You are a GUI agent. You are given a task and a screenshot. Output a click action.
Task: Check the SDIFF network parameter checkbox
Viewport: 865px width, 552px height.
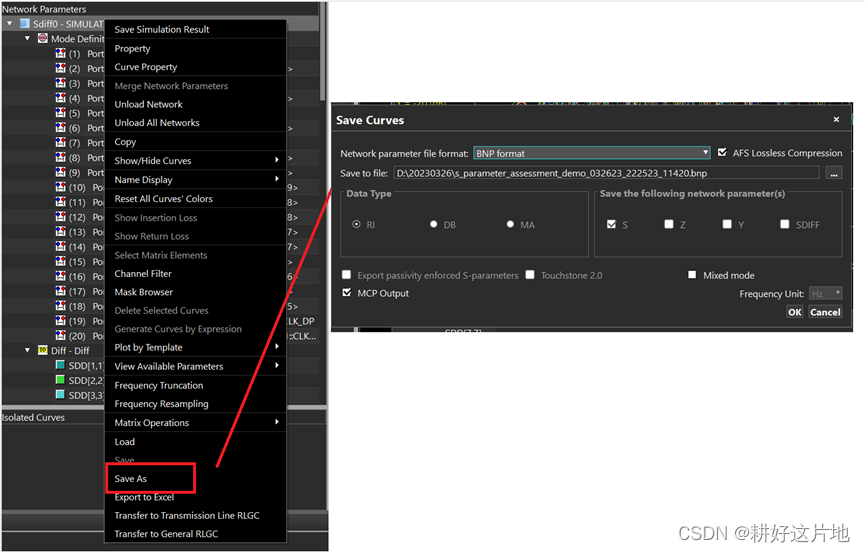point(784,224)
